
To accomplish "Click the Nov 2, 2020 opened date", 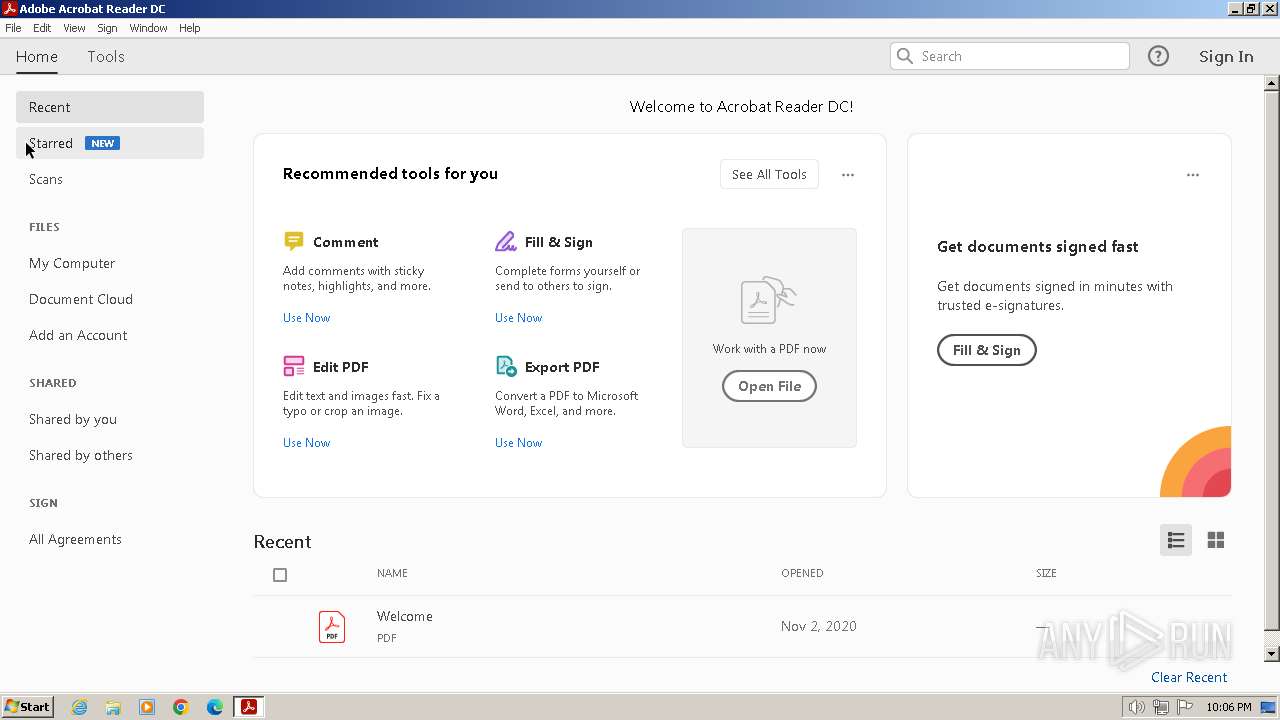I will tap(819, 626).
